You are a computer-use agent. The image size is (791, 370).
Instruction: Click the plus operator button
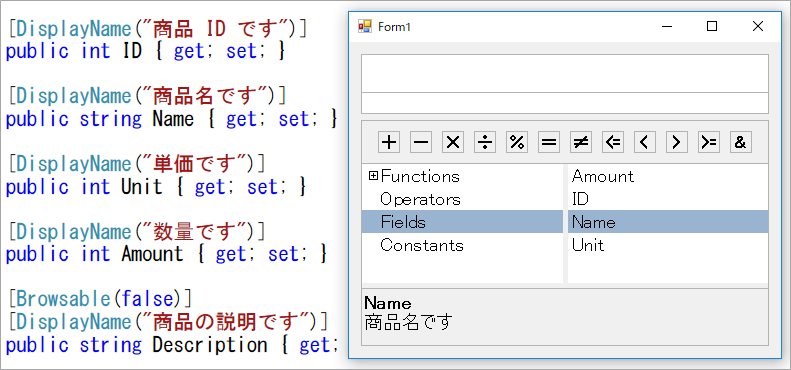389,142
